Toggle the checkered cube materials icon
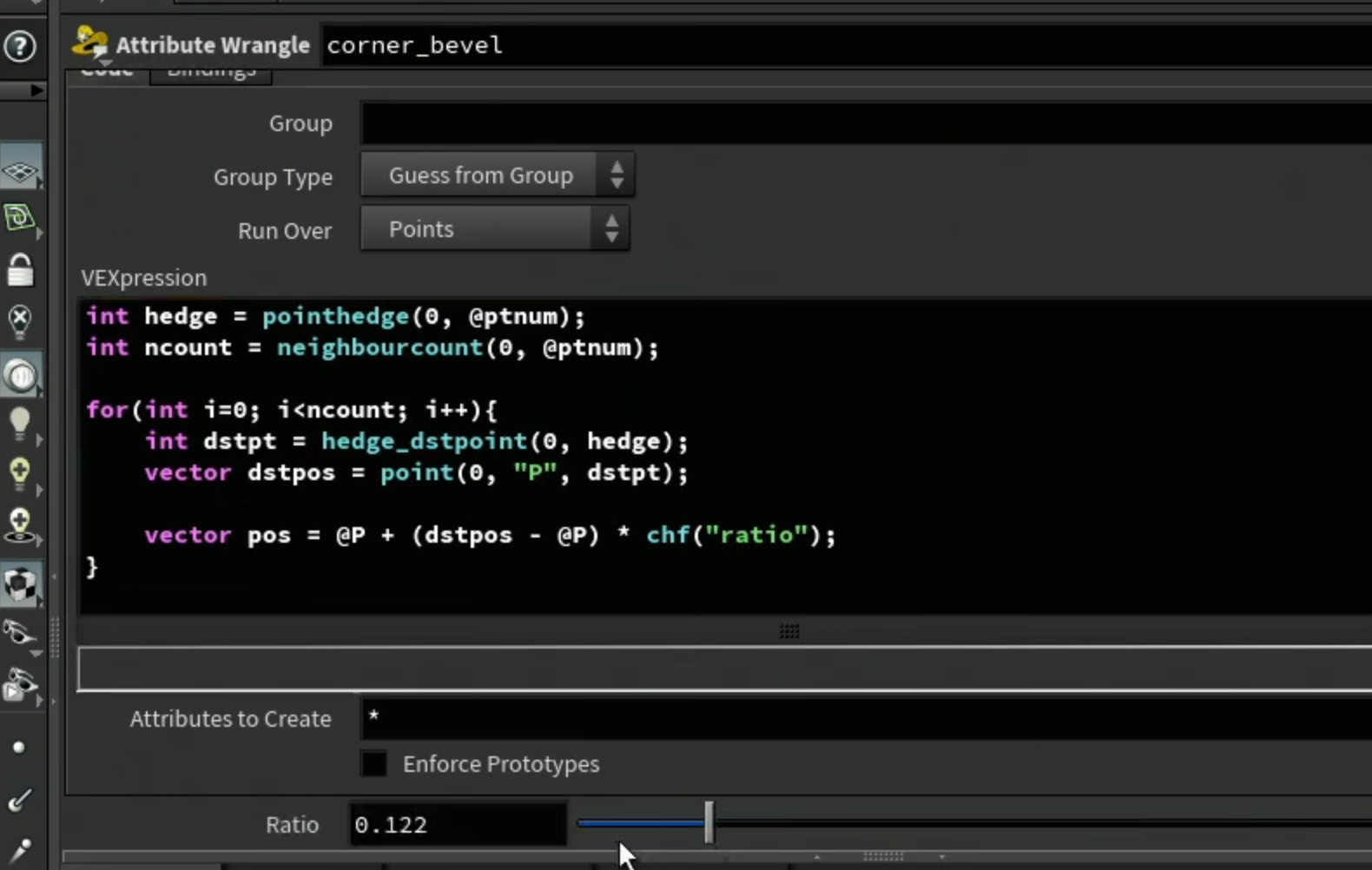Image resolution: width=1372 pixels, height=870 pixels. (x=20, y=584)
